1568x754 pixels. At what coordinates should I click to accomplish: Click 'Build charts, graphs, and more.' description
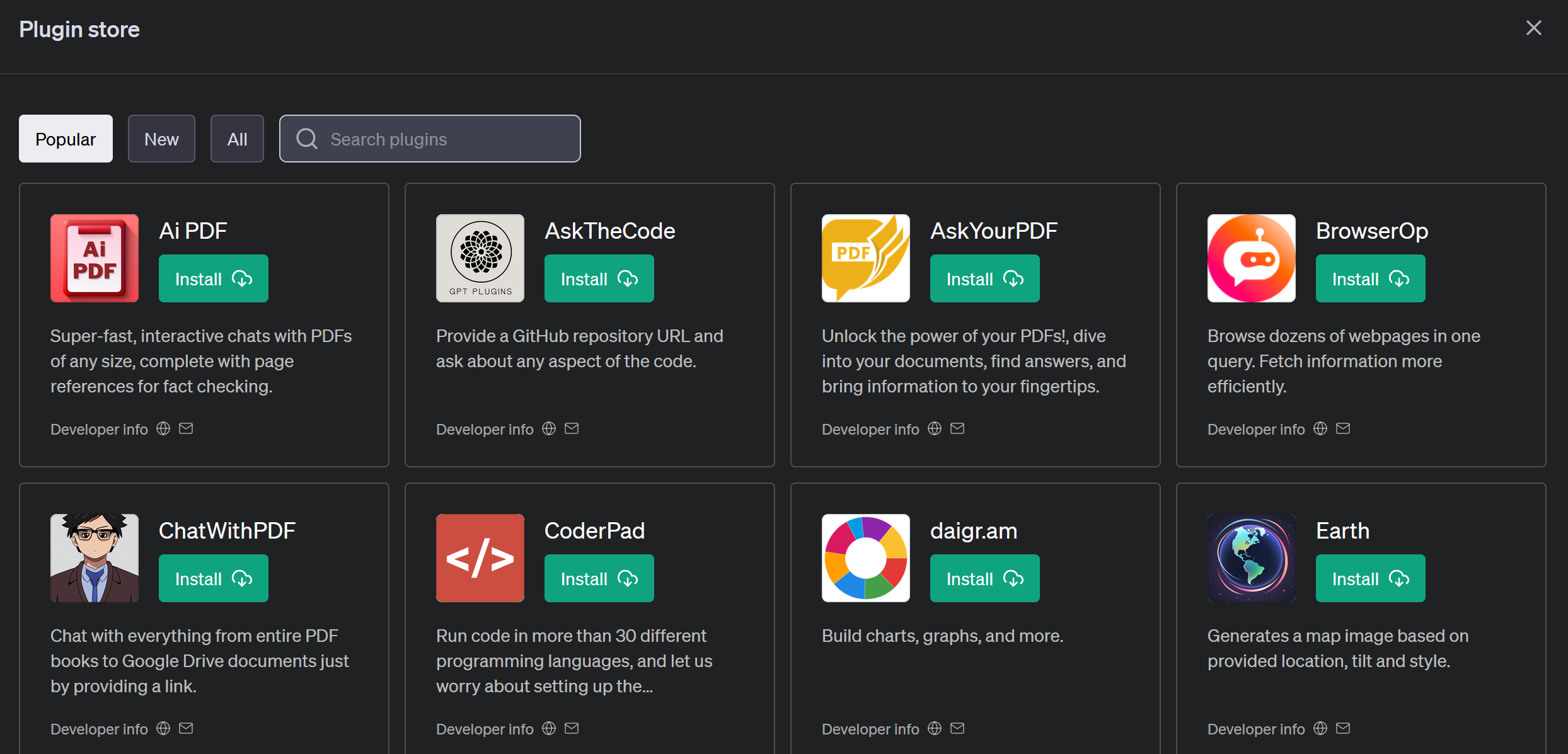pos(942,636)
